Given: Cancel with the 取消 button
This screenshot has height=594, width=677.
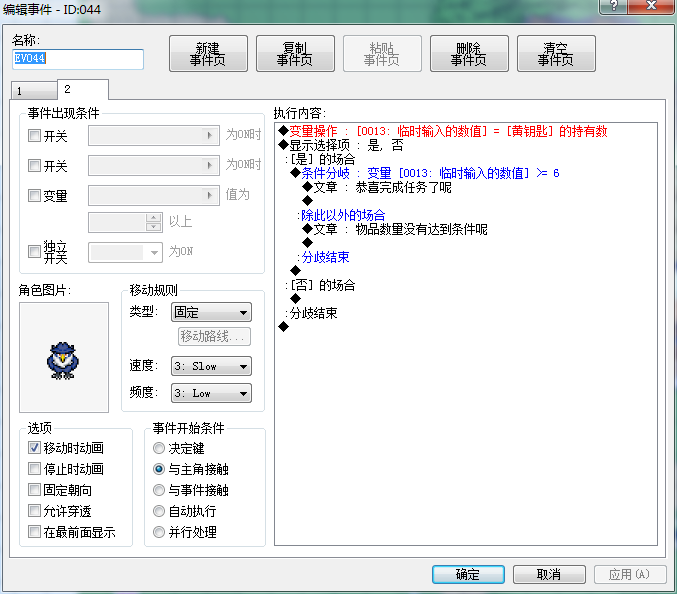Looking at the screenshot, I should (549, 574).
